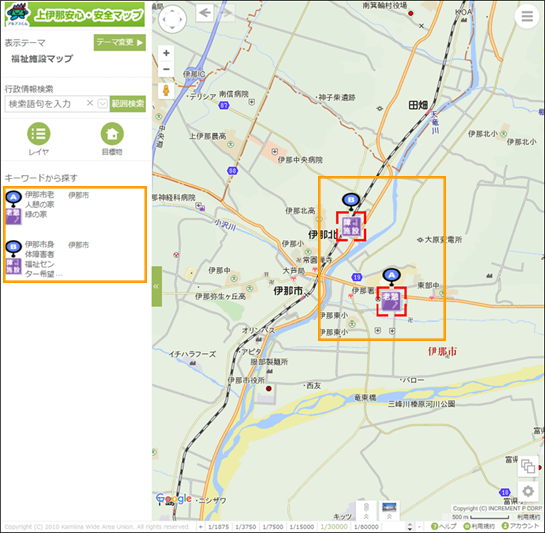
Task: Expand the map thumbnail panel
Action: [x=389, y=511]
